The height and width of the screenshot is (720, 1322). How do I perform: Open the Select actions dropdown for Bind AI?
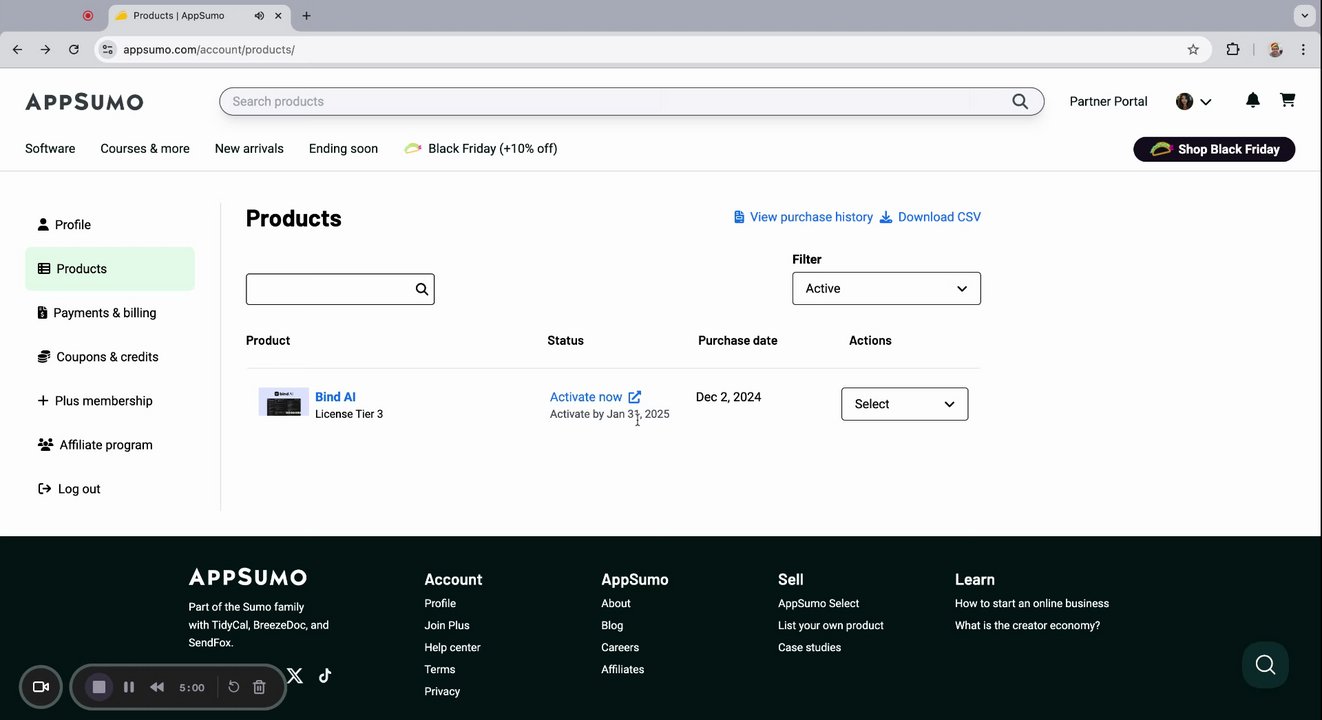[904, 404]
